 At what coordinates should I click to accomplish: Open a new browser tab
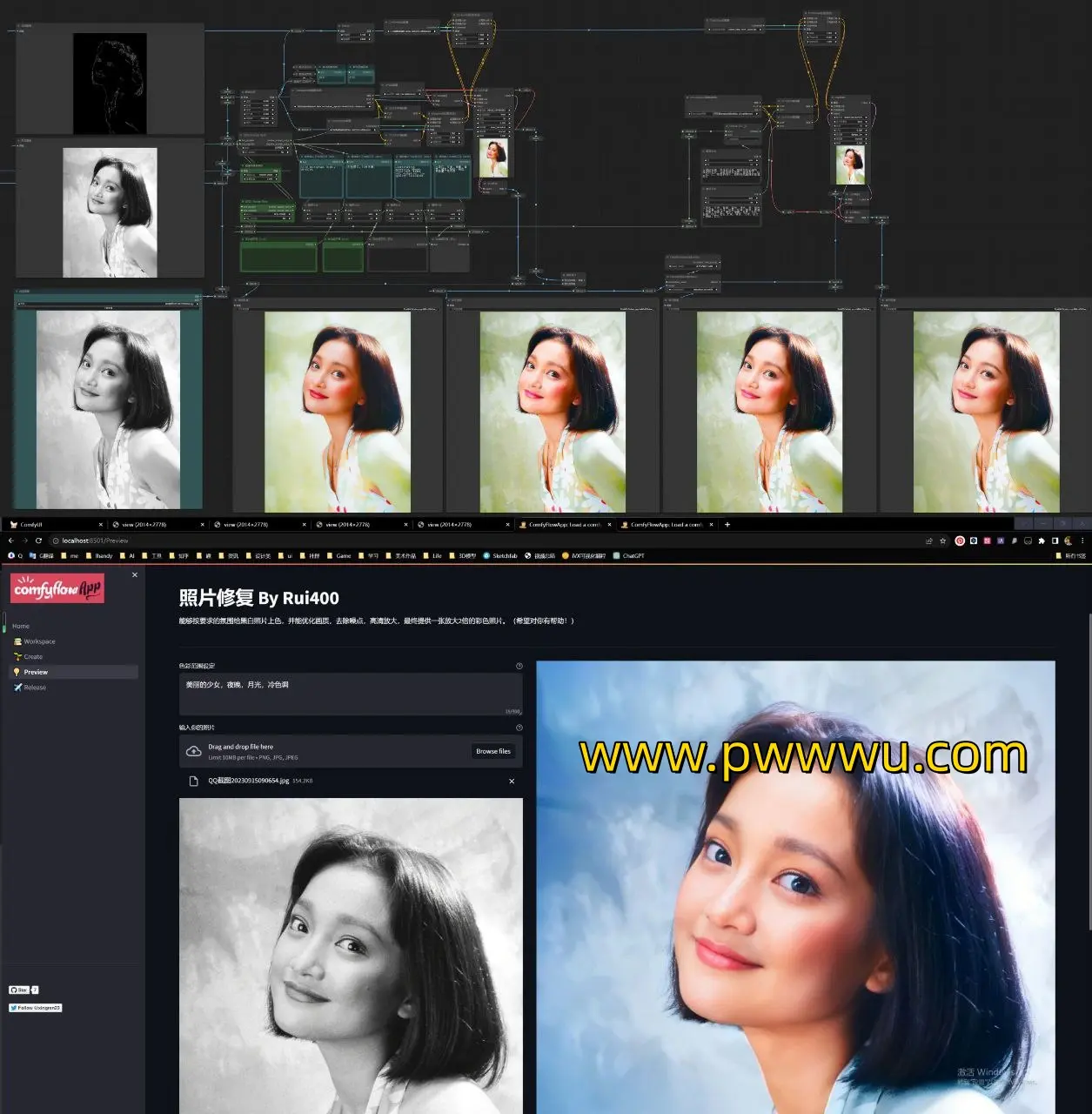(x=727, y=525)
